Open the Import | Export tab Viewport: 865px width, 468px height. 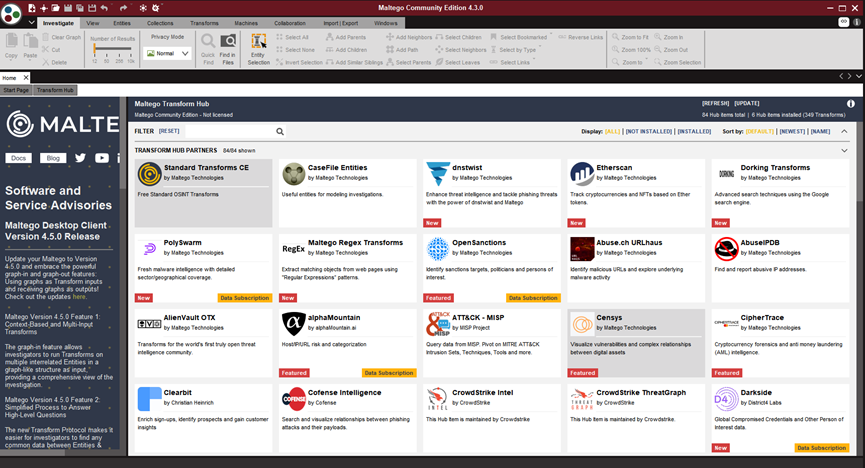(340, 23)
